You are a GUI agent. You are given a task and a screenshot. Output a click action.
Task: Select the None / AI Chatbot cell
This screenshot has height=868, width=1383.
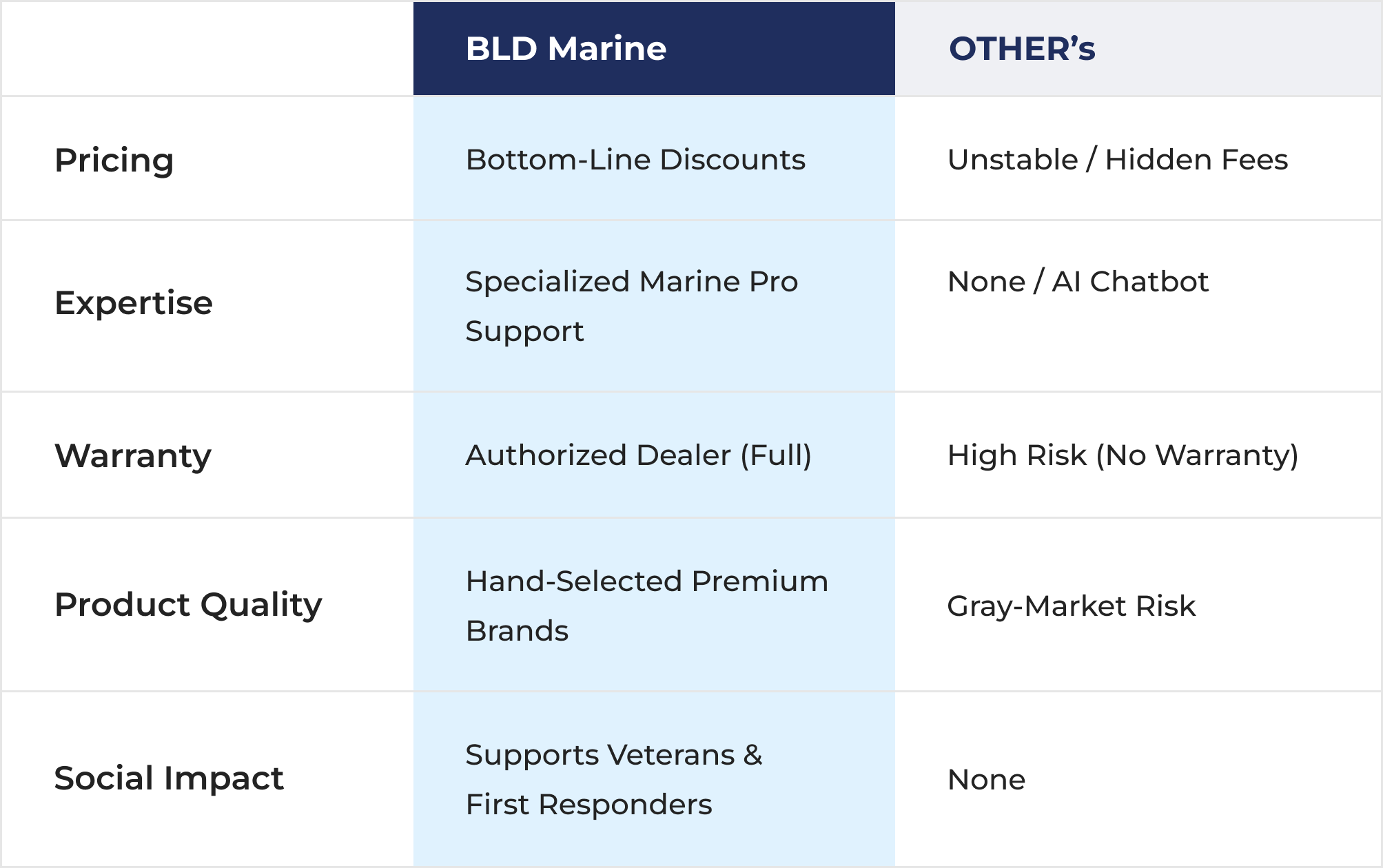click(x=1078, y=282)
